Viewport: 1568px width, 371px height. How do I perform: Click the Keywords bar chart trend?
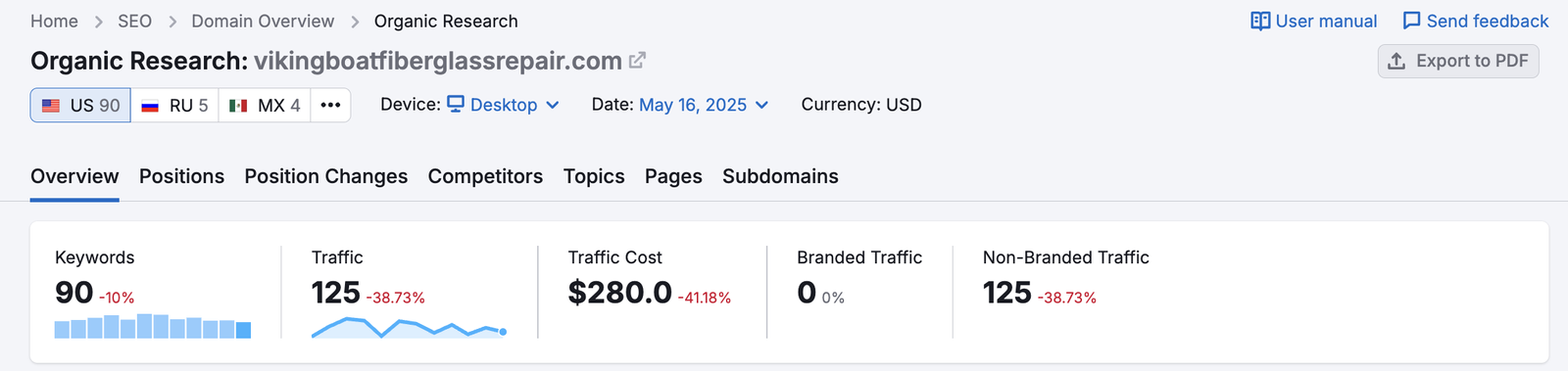tap(153, 326)
